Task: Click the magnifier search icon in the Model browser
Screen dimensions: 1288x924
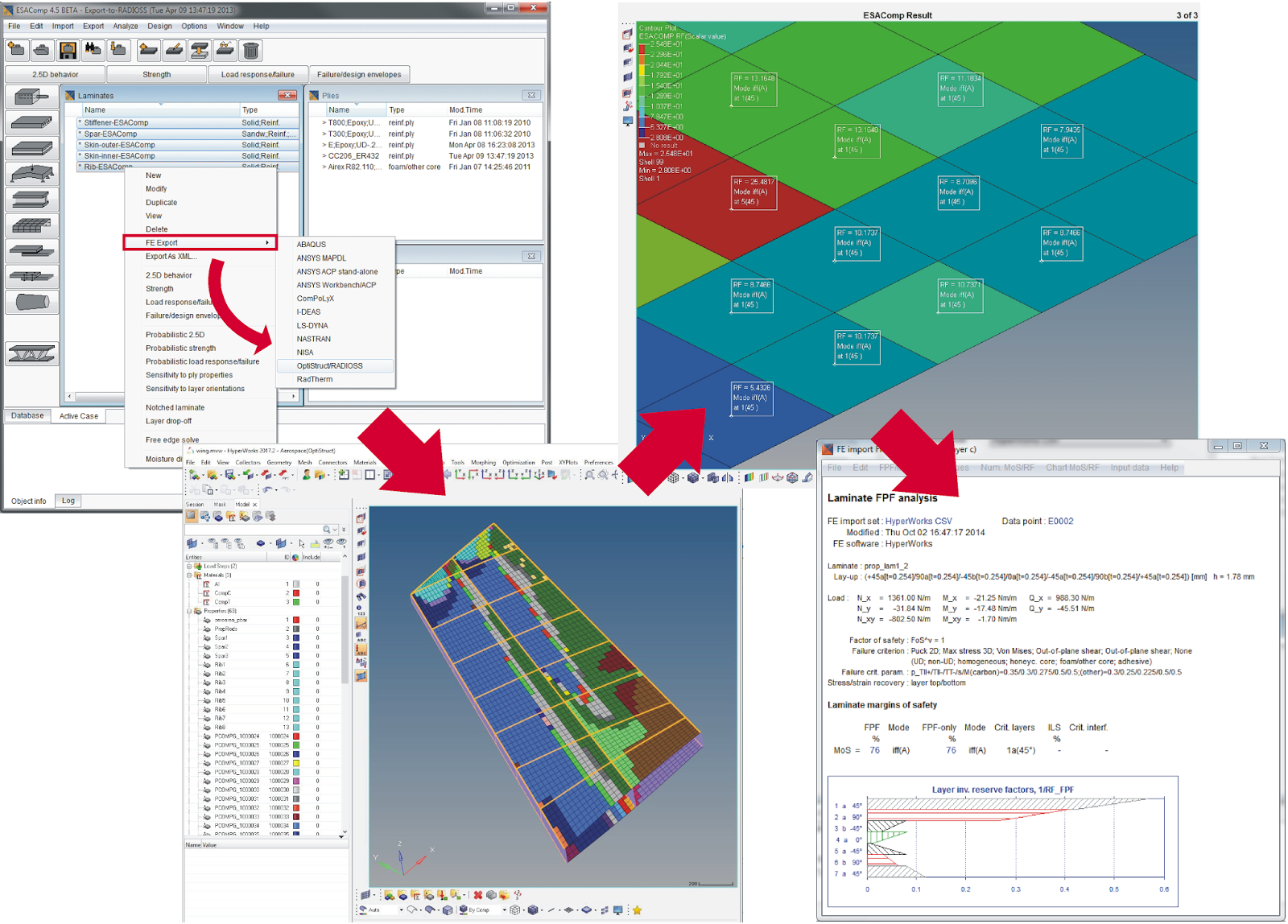Action: 327,530
